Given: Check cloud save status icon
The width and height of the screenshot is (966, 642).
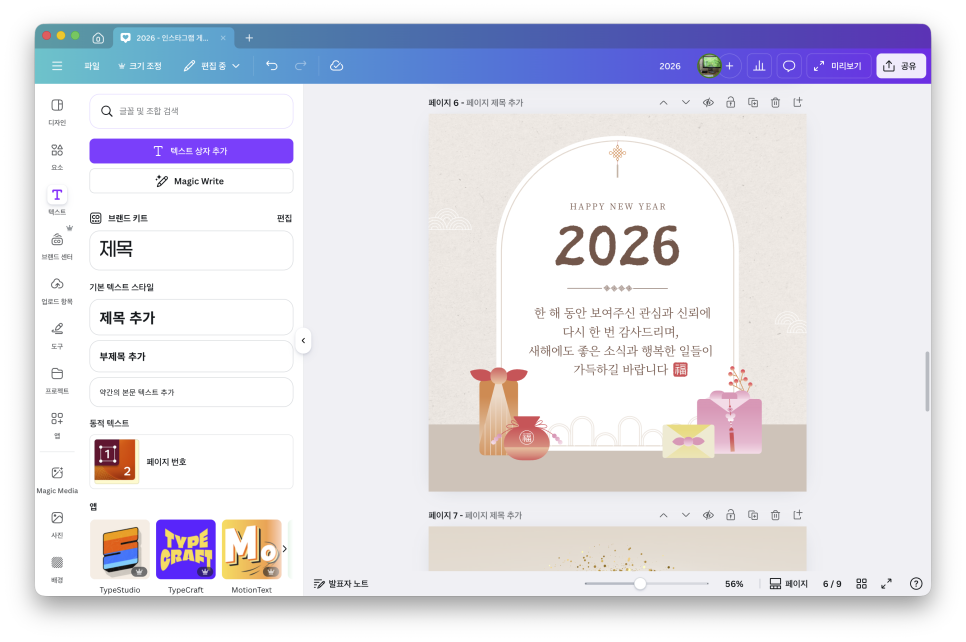Looking at the screenshot, I should click(336, 66).
